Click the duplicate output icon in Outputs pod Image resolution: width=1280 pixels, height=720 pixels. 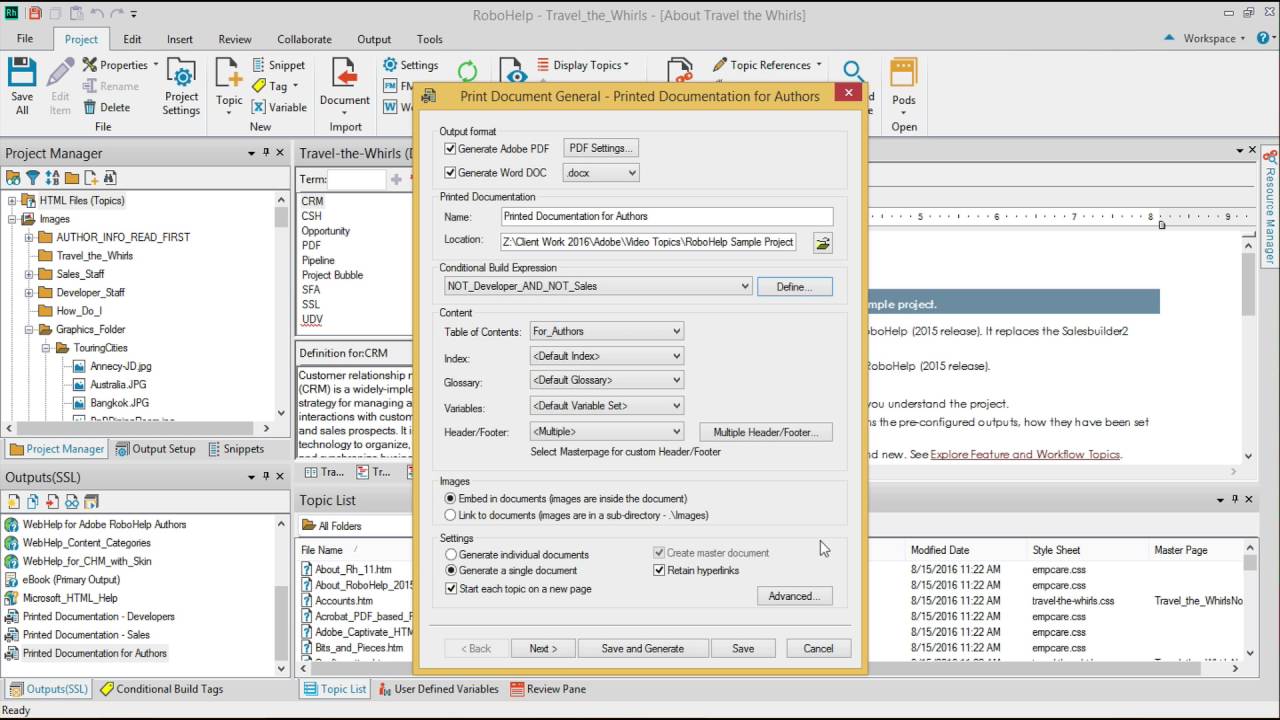(x=33, y=502)
